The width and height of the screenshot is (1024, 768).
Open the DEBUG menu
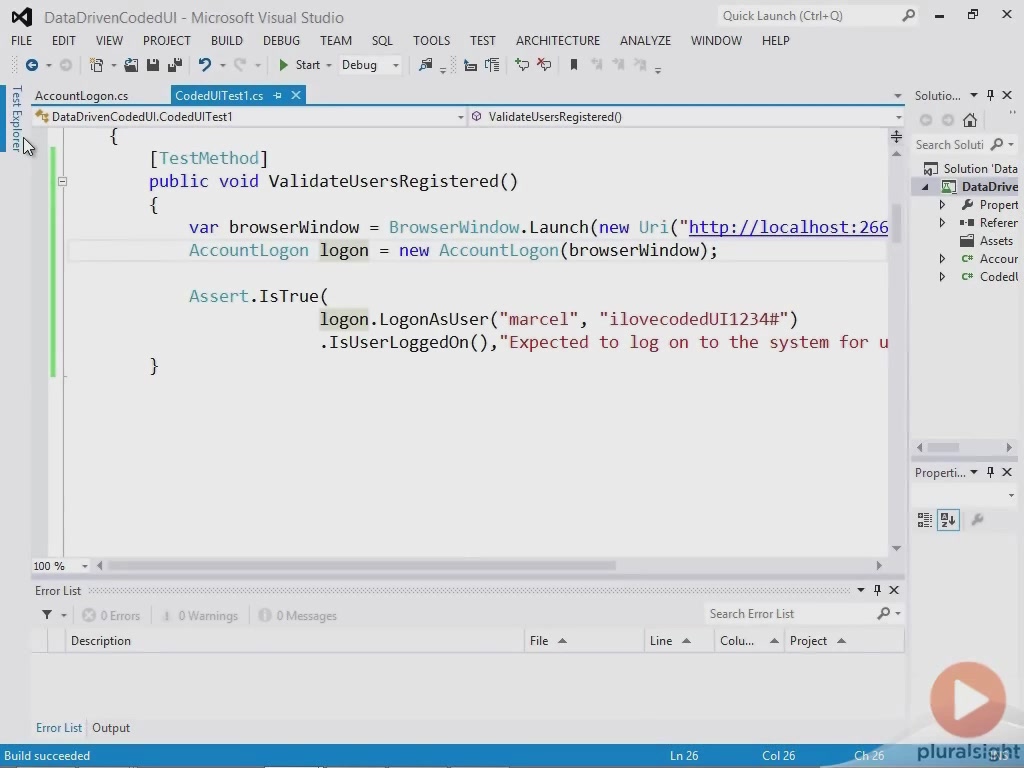281,40
